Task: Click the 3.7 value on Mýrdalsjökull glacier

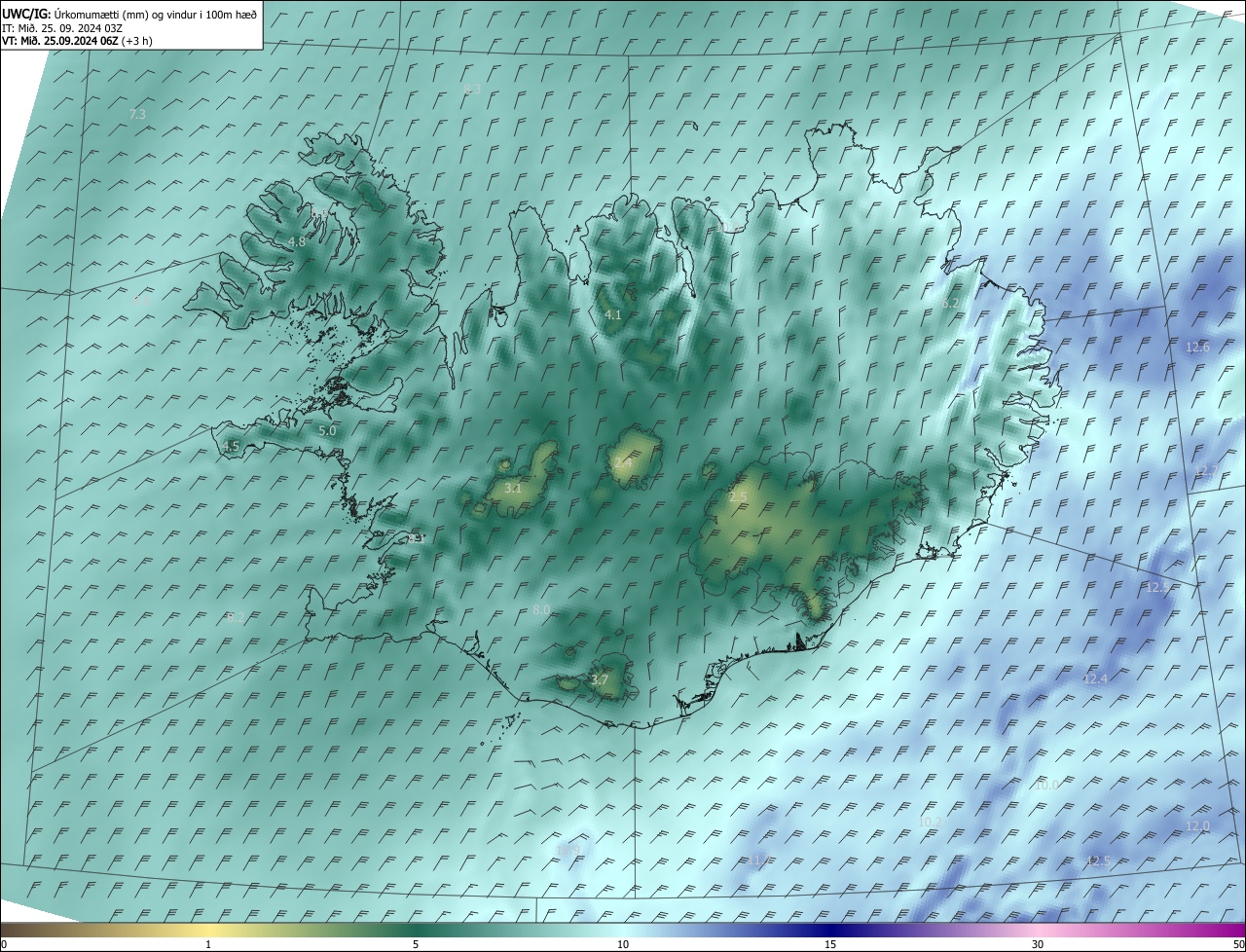Action: [x=600, y=680]
